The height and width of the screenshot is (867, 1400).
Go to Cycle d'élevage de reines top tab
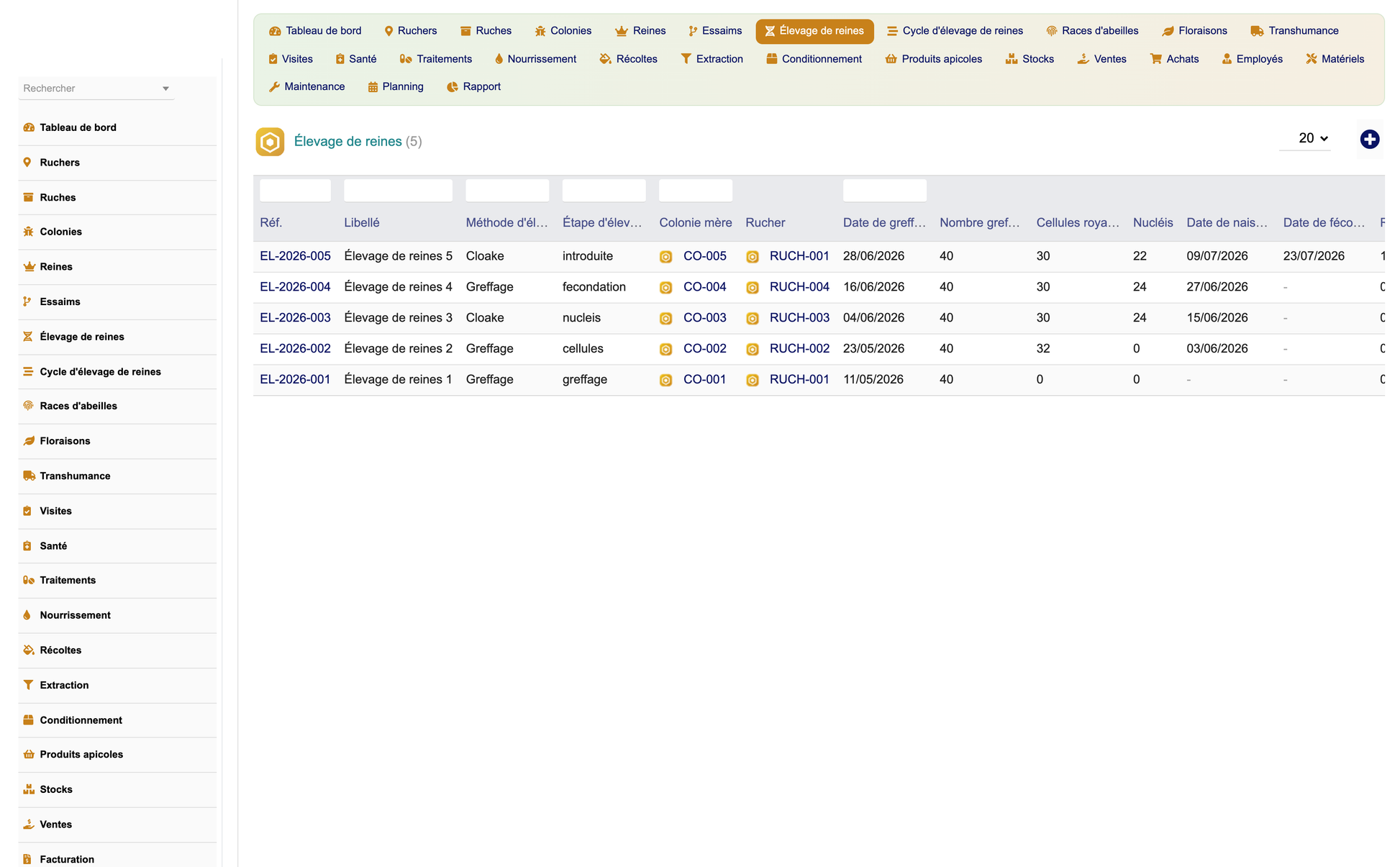click(955, 31)
